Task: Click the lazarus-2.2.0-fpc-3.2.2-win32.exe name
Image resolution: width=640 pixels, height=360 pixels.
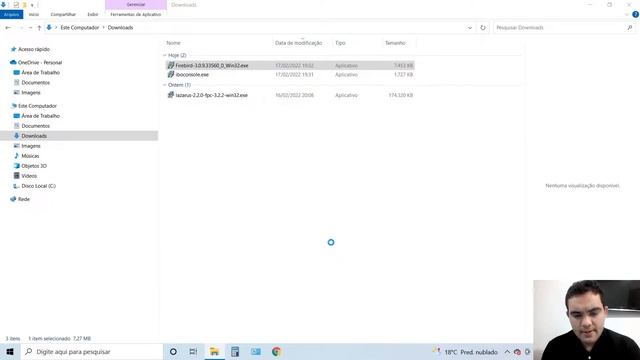Action: click(211, 95)
